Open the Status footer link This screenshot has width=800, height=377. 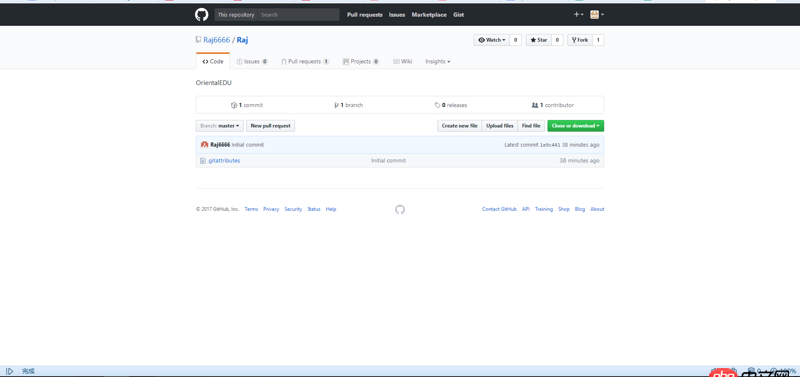pyautogui.click(x=314, y=209)
